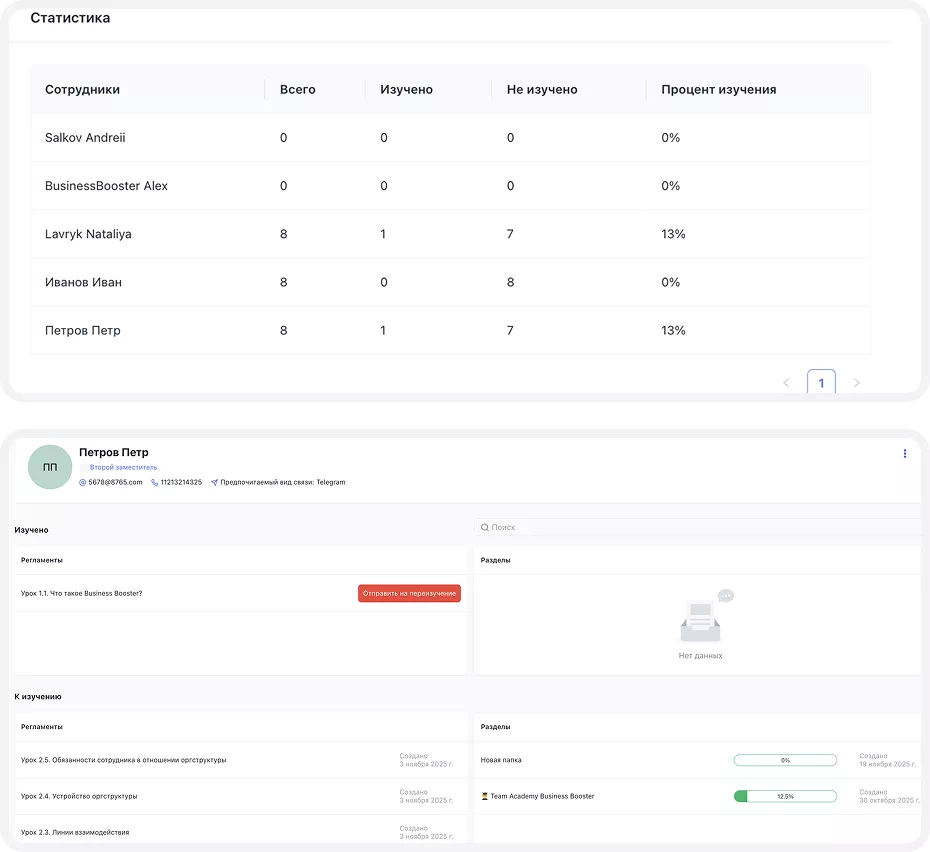Click the magnifier icon in search field
Screen dimensions: 930x852
coord(485,527)
